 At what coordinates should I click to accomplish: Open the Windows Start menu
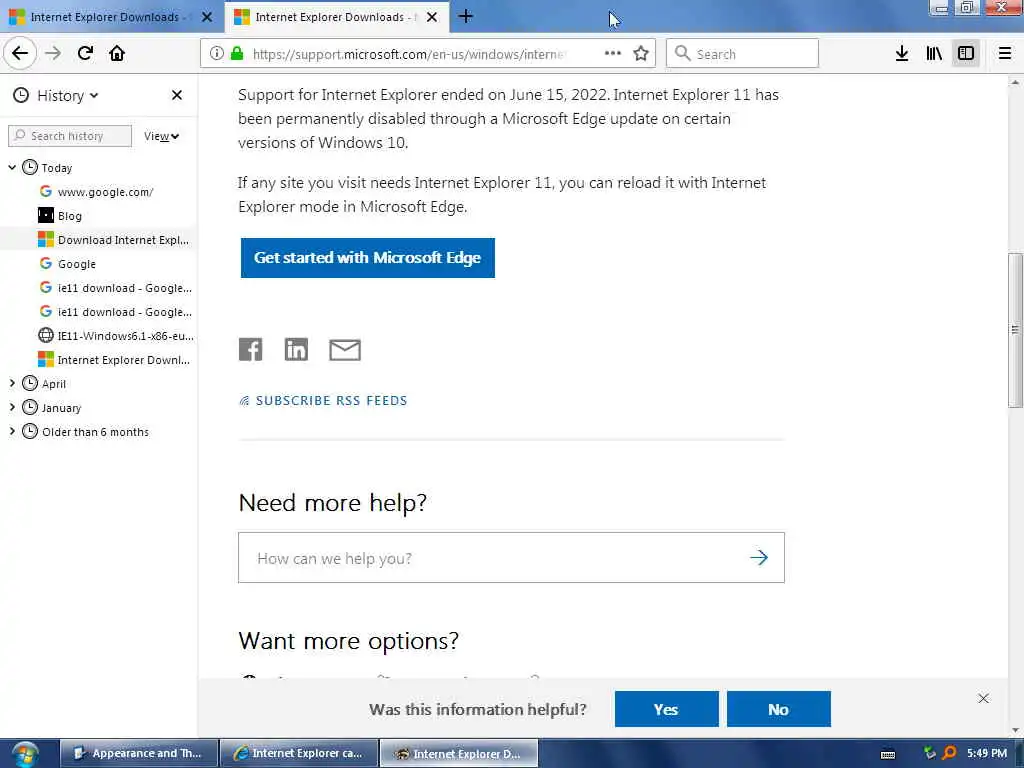25,754
